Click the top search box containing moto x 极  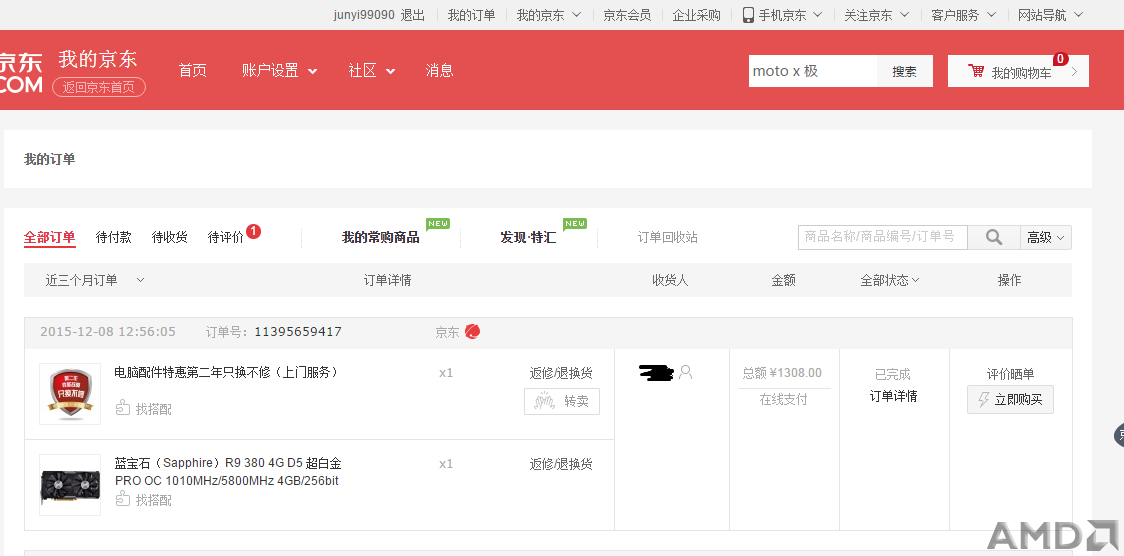(x=813, y=71)
